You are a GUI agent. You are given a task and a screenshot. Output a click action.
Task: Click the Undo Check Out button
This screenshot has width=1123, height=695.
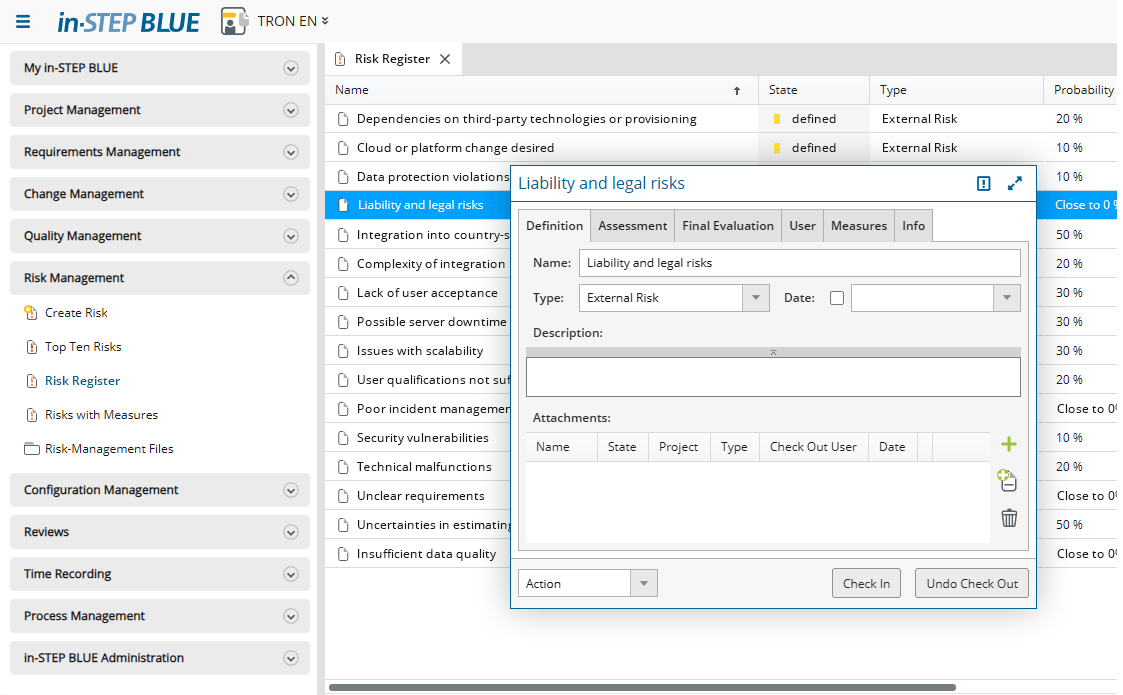[971, 584]
